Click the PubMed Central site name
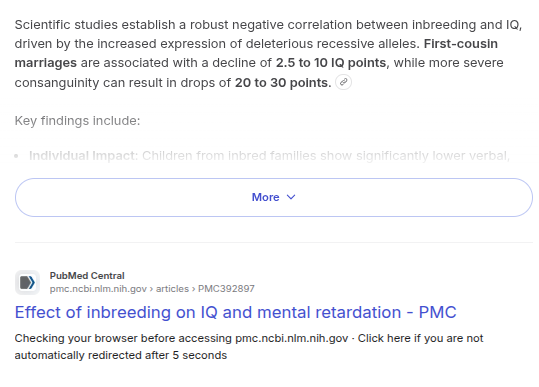539x387 pixels. [x=87, y=276]
